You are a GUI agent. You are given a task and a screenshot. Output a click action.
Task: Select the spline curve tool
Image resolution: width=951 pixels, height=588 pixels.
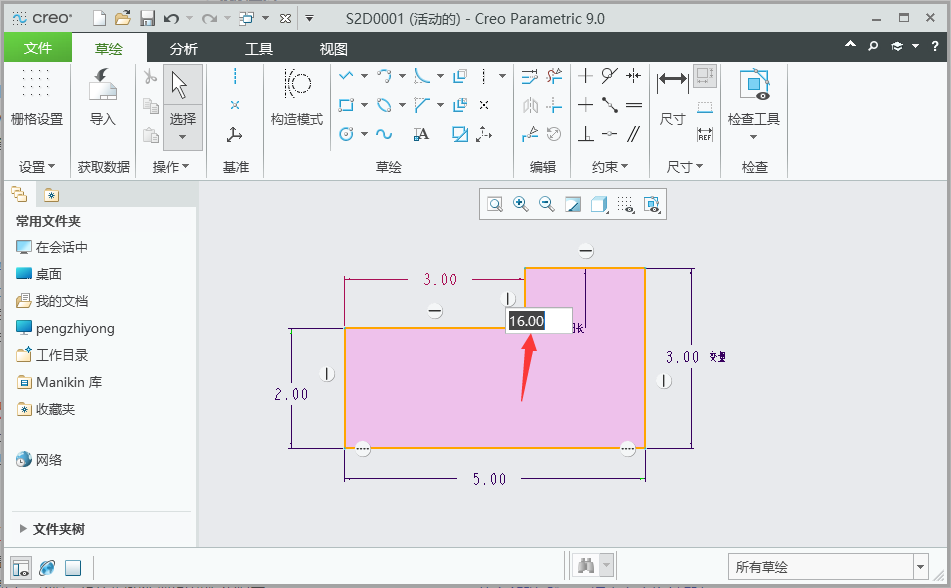tap(384, 134)
